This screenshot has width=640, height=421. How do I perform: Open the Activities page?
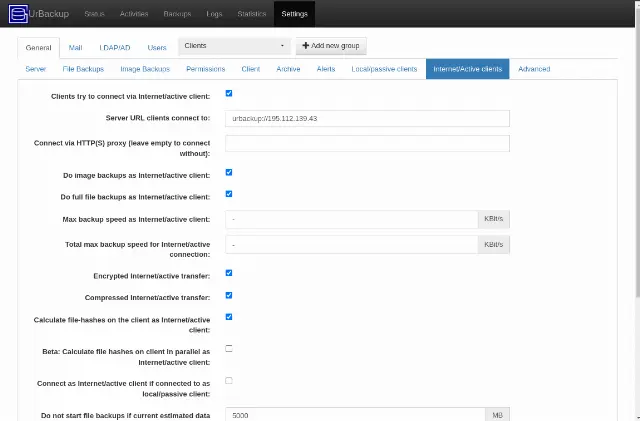[134, 14]
